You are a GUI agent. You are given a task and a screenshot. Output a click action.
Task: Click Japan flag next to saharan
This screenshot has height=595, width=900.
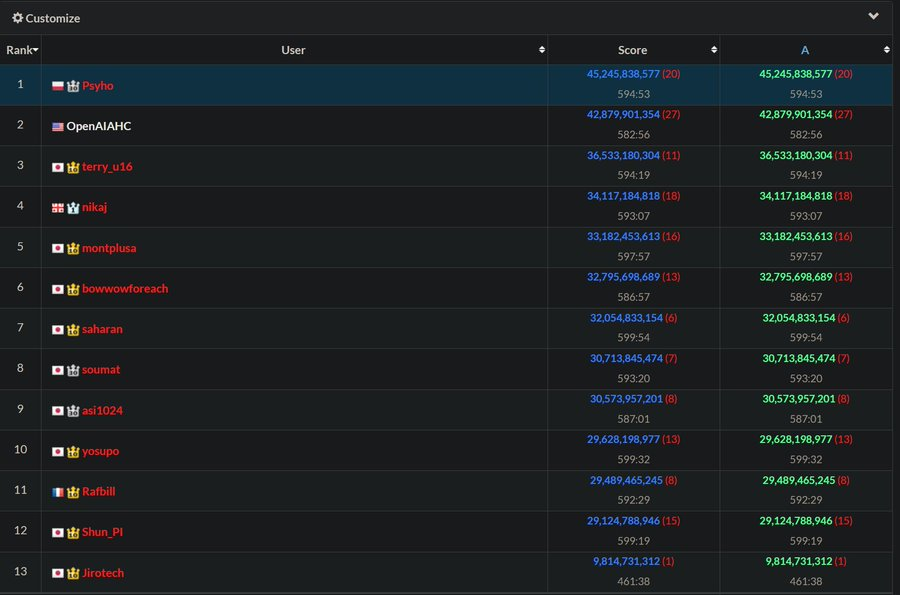[x=57, y=330]
